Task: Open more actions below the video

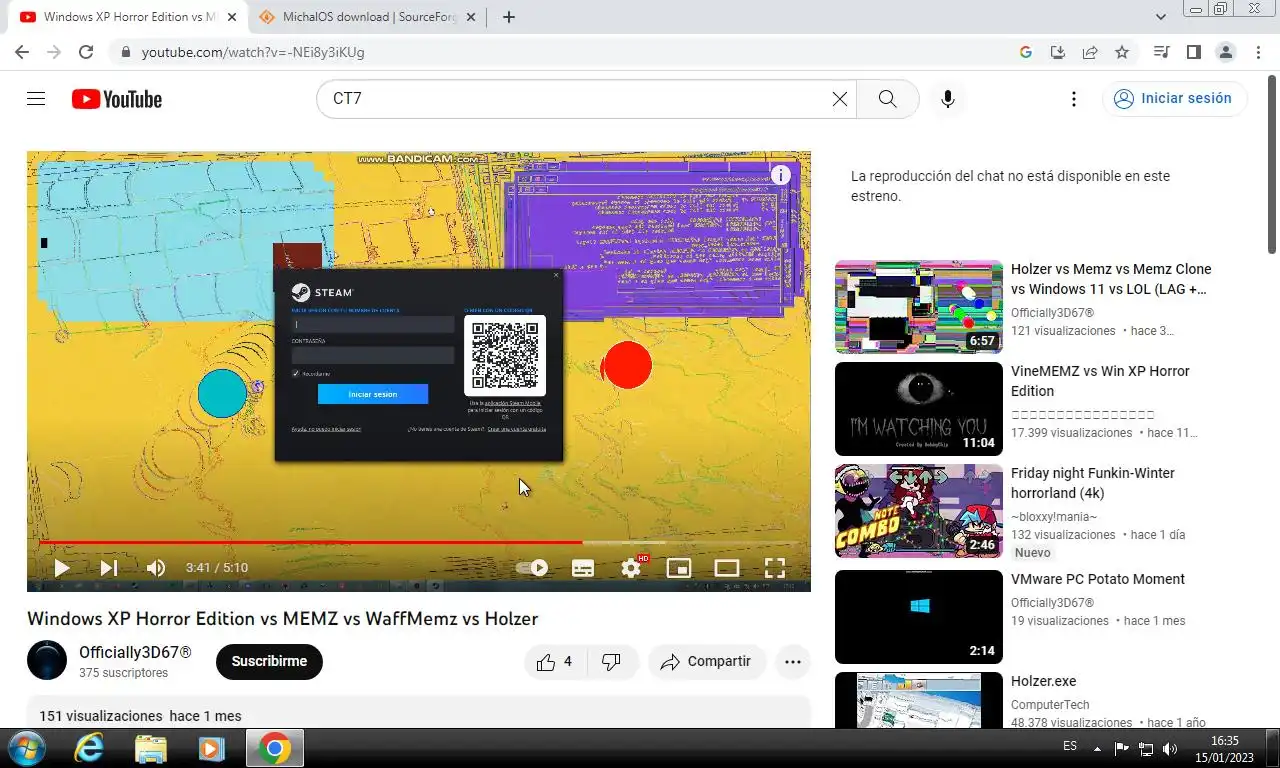Action: (x=793, y=662)
